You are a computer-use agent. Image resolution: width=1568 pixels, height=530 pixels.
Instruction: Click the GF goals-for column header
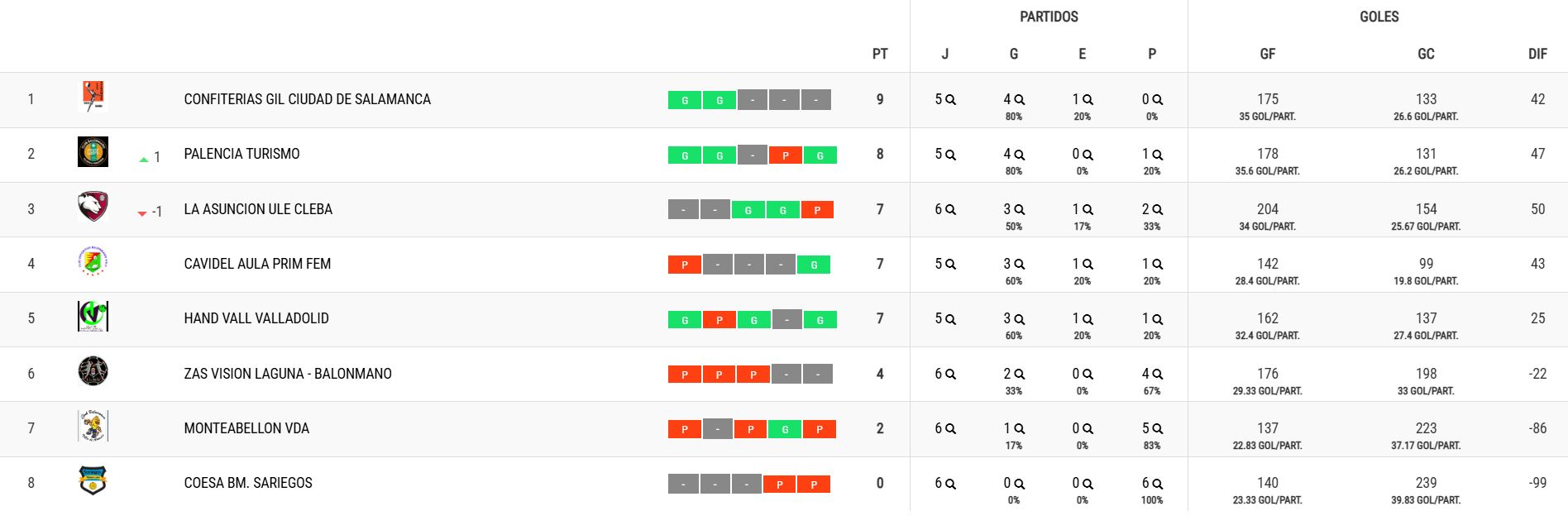[x=1267, y=54]
